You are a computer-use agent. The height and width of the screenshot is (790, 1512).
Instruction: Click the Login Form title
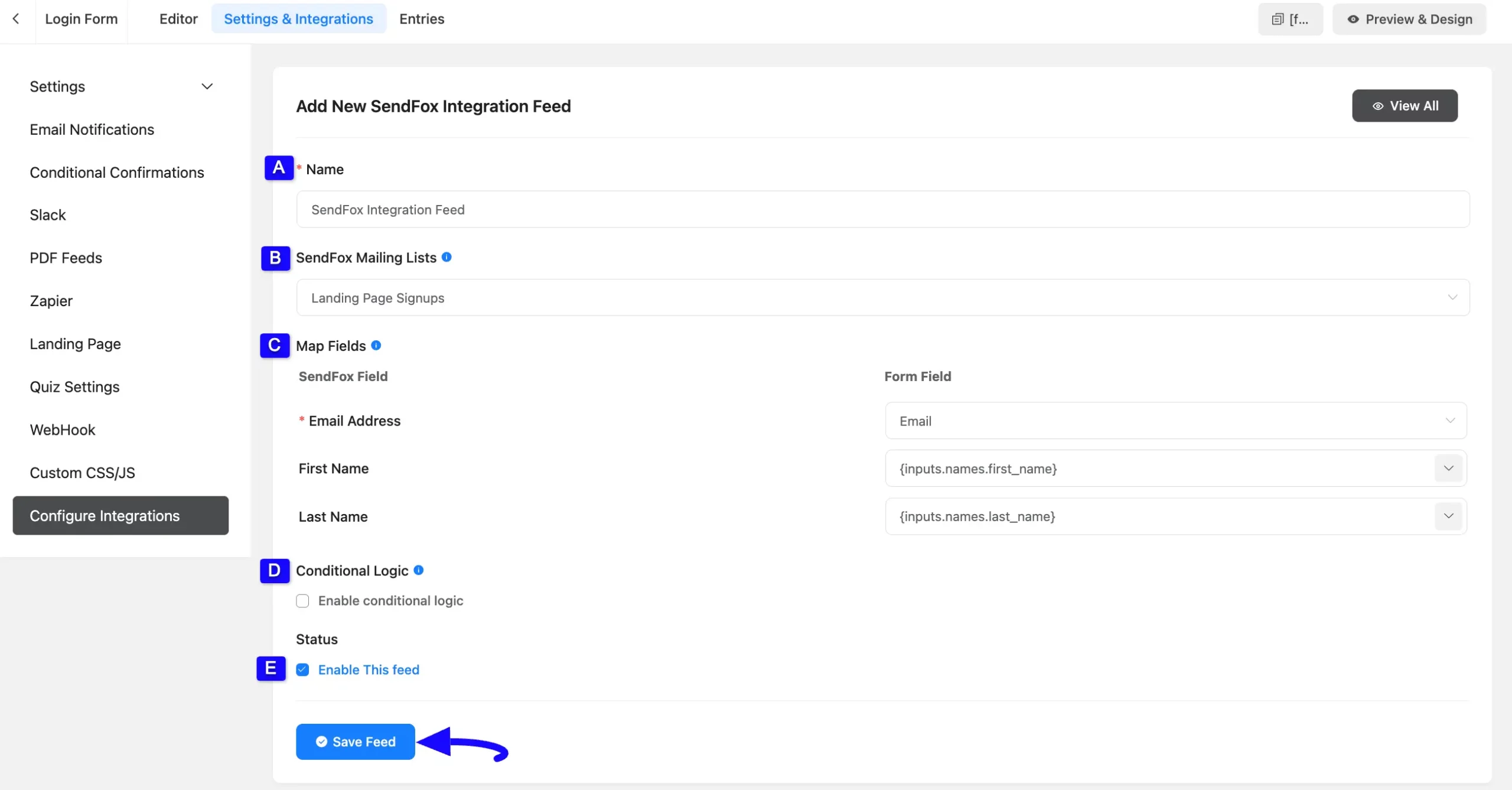point(82,19)
